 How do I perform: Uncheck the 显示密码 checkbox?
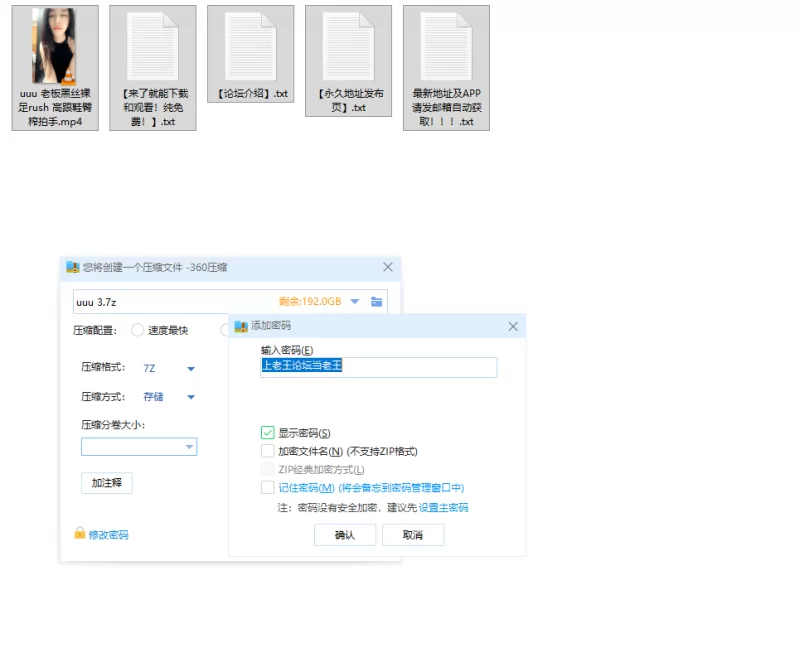(x=267, y=433)
